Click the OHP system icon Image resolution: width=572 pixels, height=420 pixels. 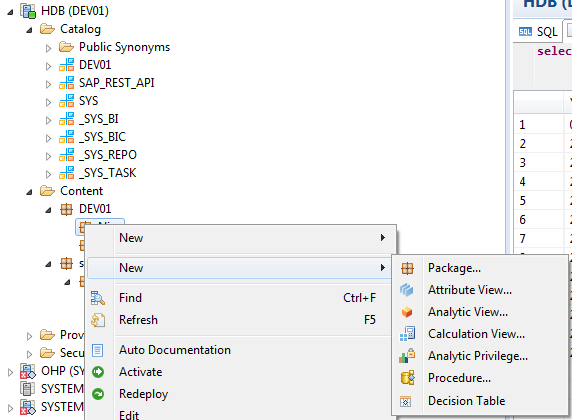(x=28, y=371)
